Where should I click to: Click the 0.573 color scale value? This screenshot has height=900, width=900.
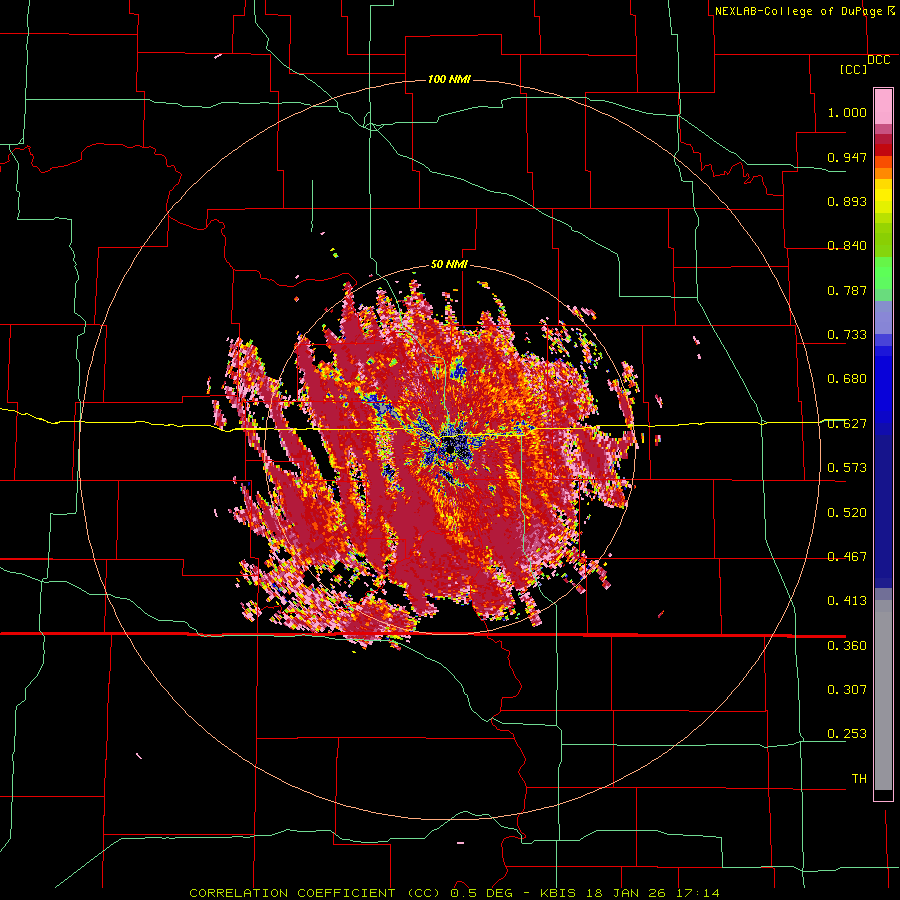point(847,468)
